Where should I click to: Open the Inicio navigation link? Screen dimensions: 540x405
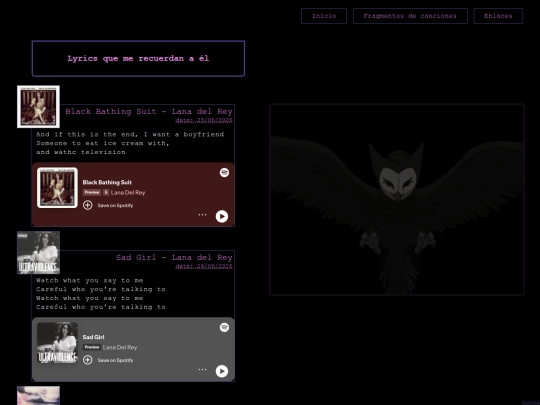tap(324, 16)
